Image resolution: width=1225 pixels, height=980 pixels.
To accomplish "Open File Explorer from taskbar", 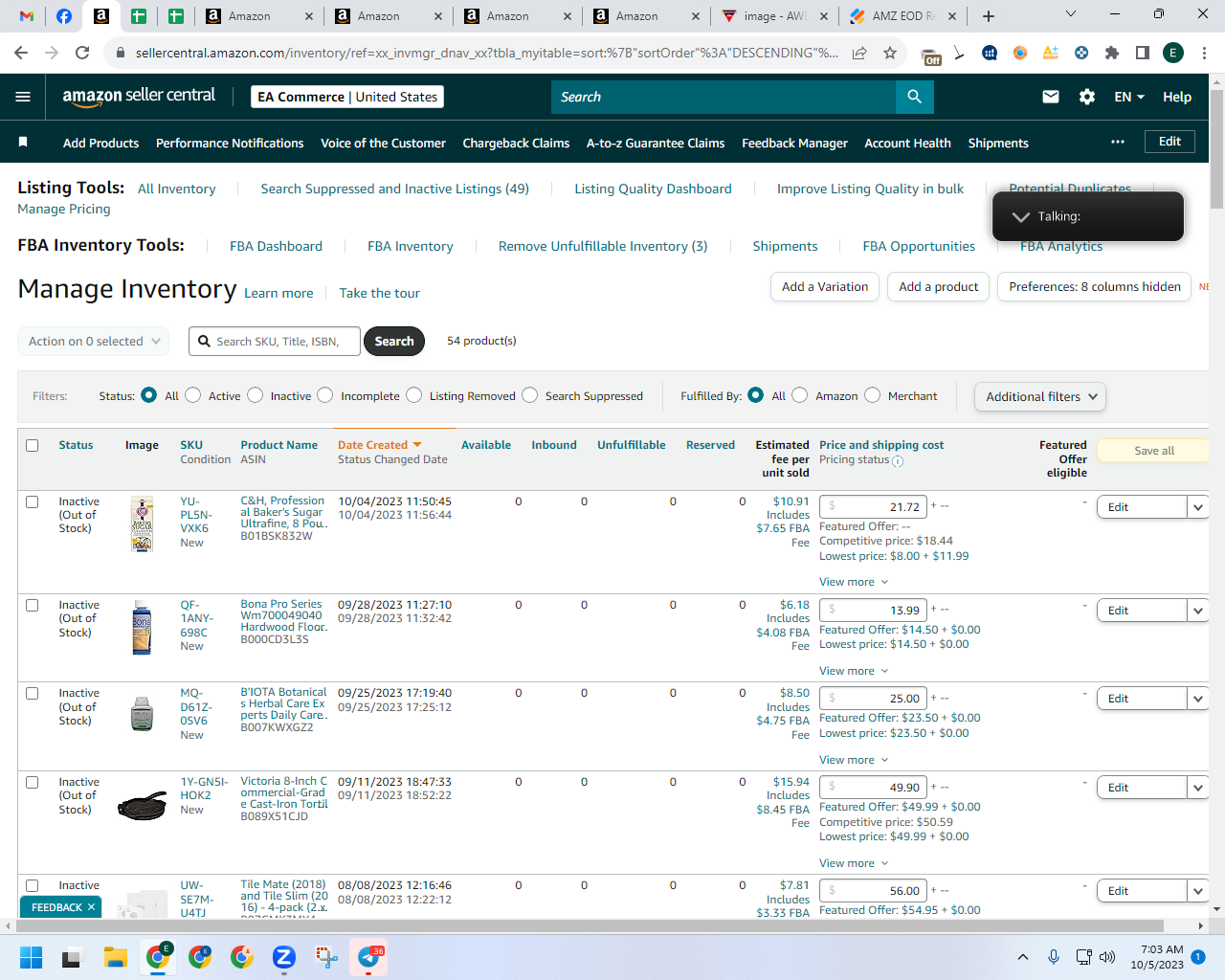I will (116, 957).
